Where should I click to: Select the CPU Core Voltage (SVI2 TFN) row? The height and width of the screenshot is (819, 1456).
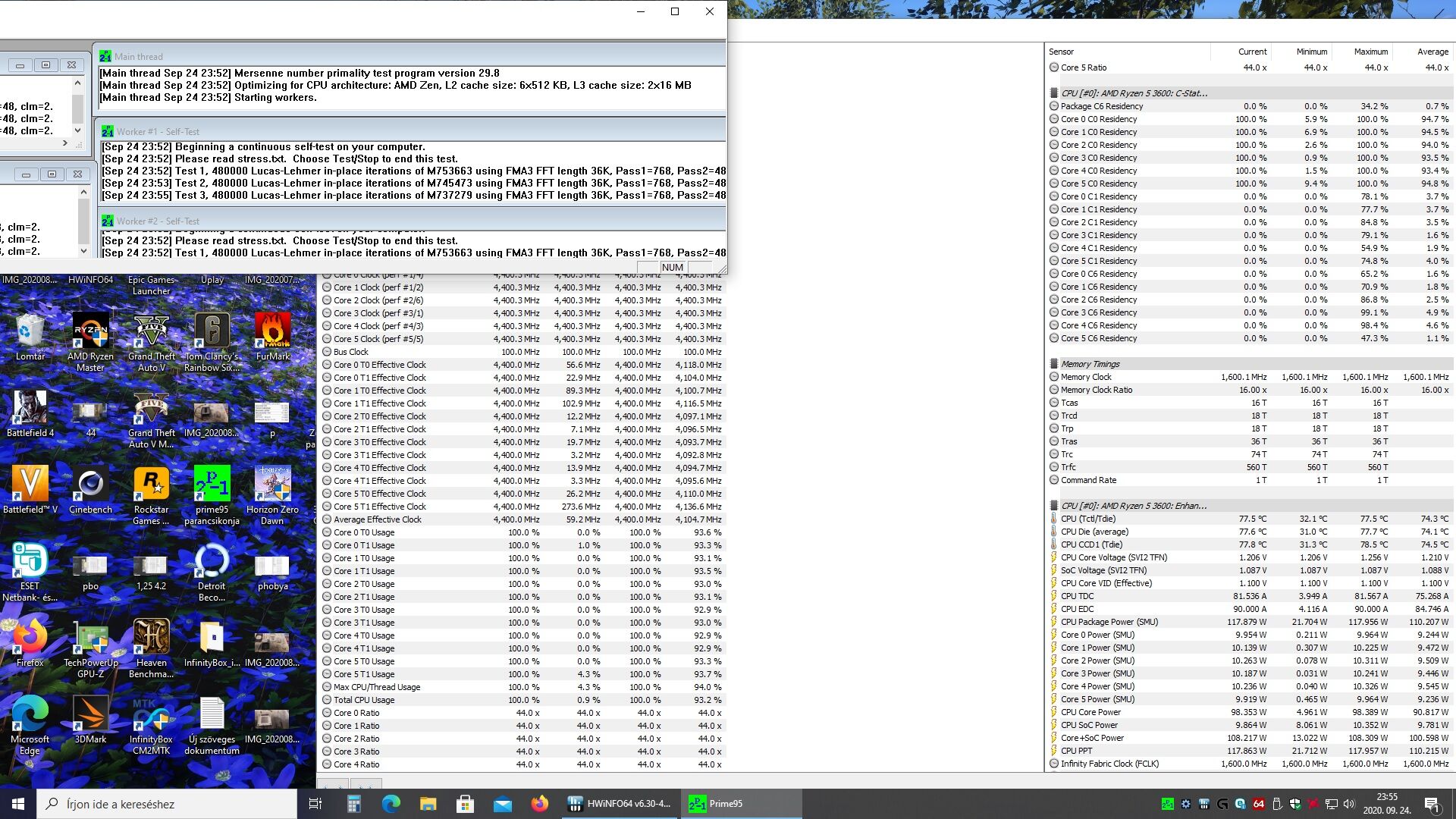[1249, 557]
